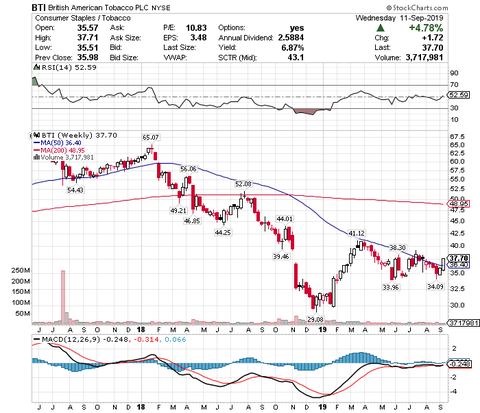Click the red -0.314 signal value
This screenshot has width=480, height=413.
pyautogui.click(x=146, y=340)
